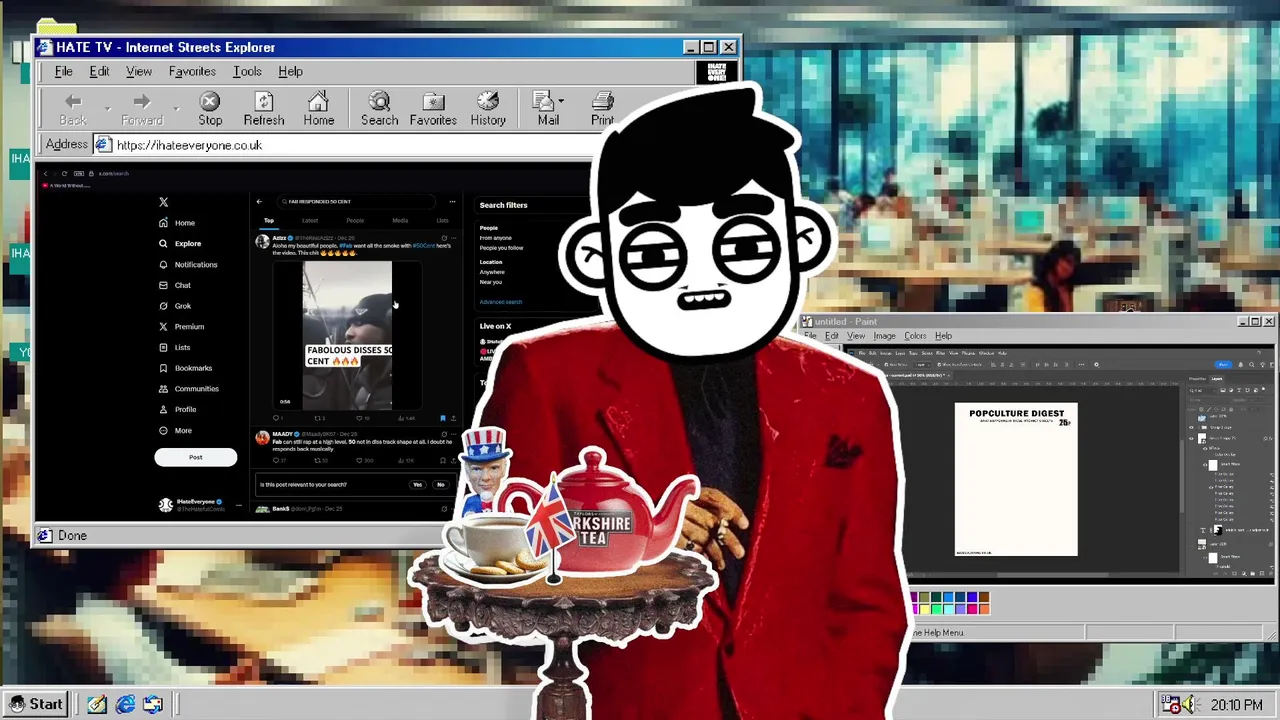1280x720 pixels.
Task: Open the File menu in Streets Explorer
Action: pos(63,71)
